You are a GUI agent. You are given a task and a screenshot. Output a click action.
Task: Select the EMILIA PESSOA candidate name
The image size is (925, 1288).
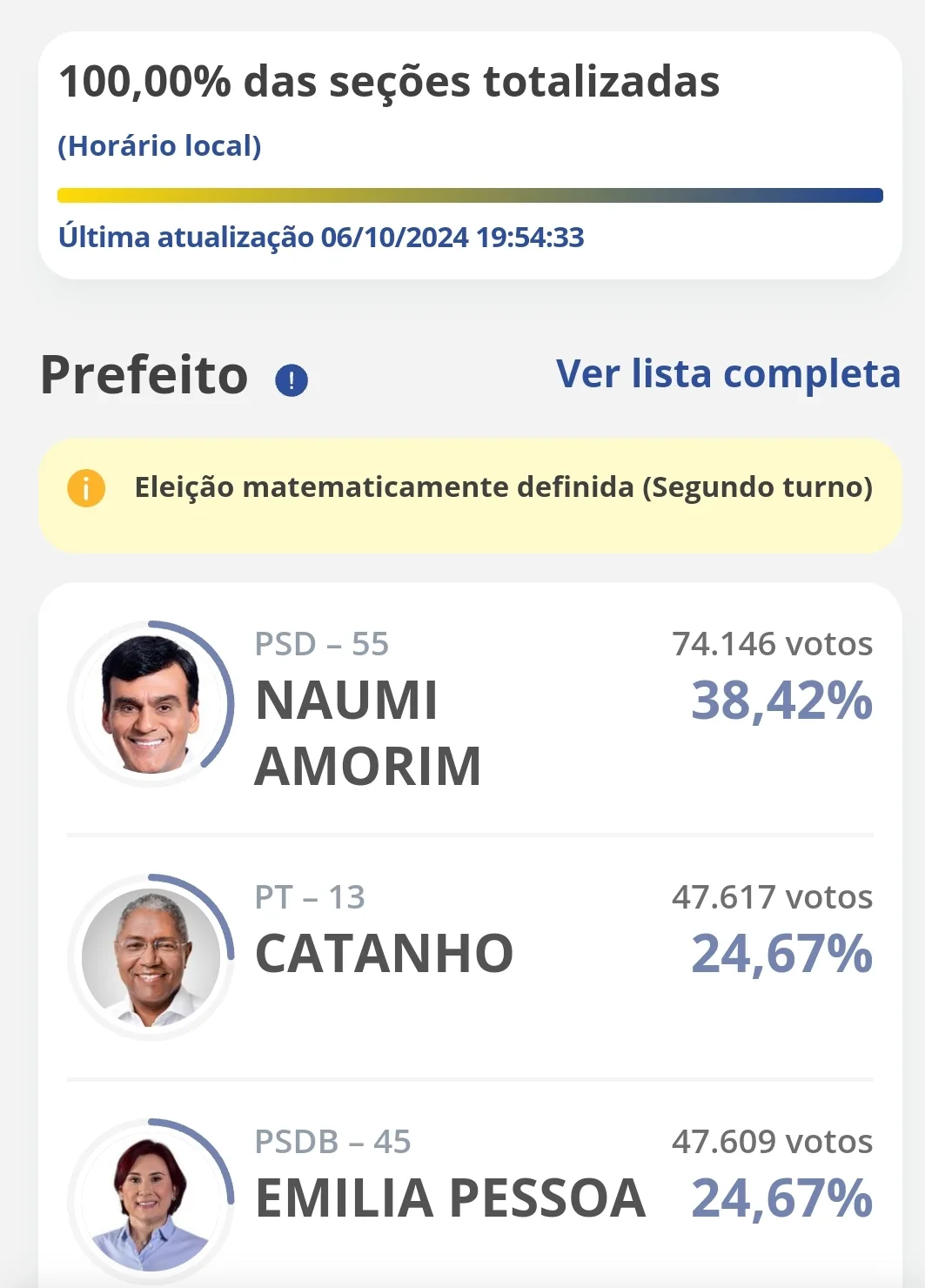450,1198
